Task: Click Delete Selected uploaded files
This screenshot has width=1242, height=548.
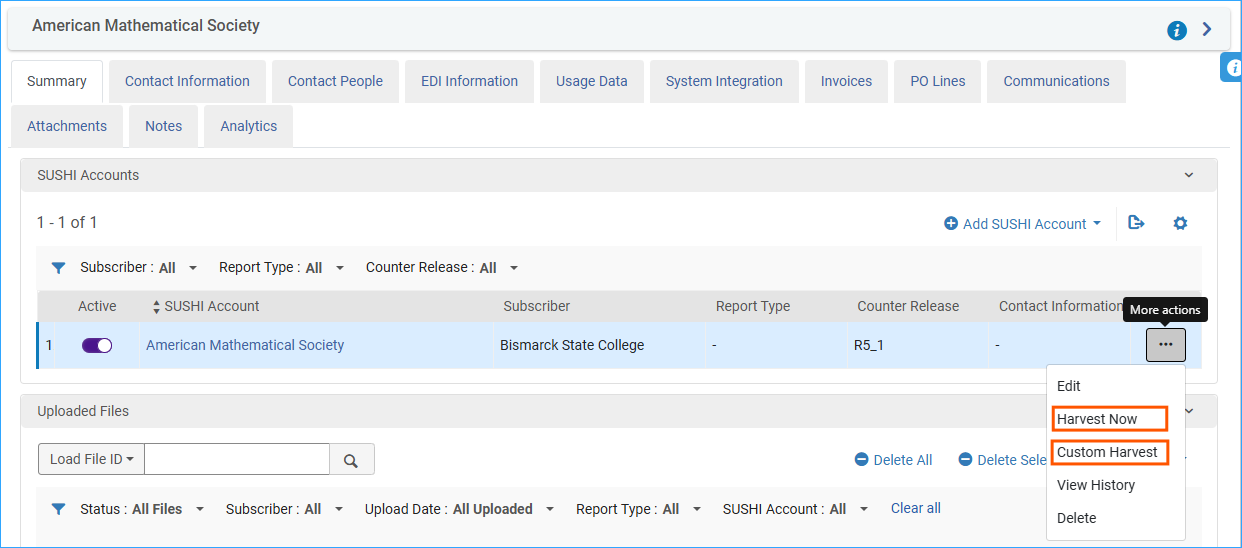Action: [x=1001, y=460]
